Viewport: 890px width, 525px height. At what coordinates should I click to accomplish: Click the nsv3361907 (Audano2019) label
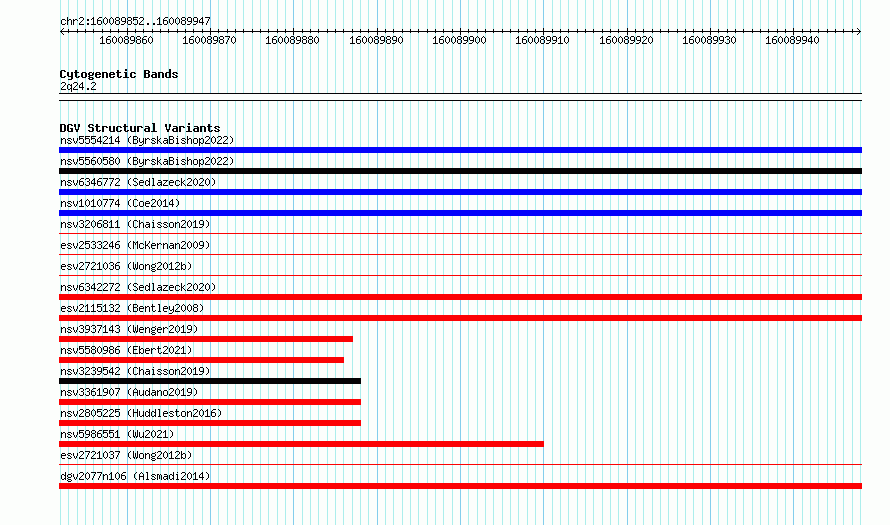pos(129,392)
